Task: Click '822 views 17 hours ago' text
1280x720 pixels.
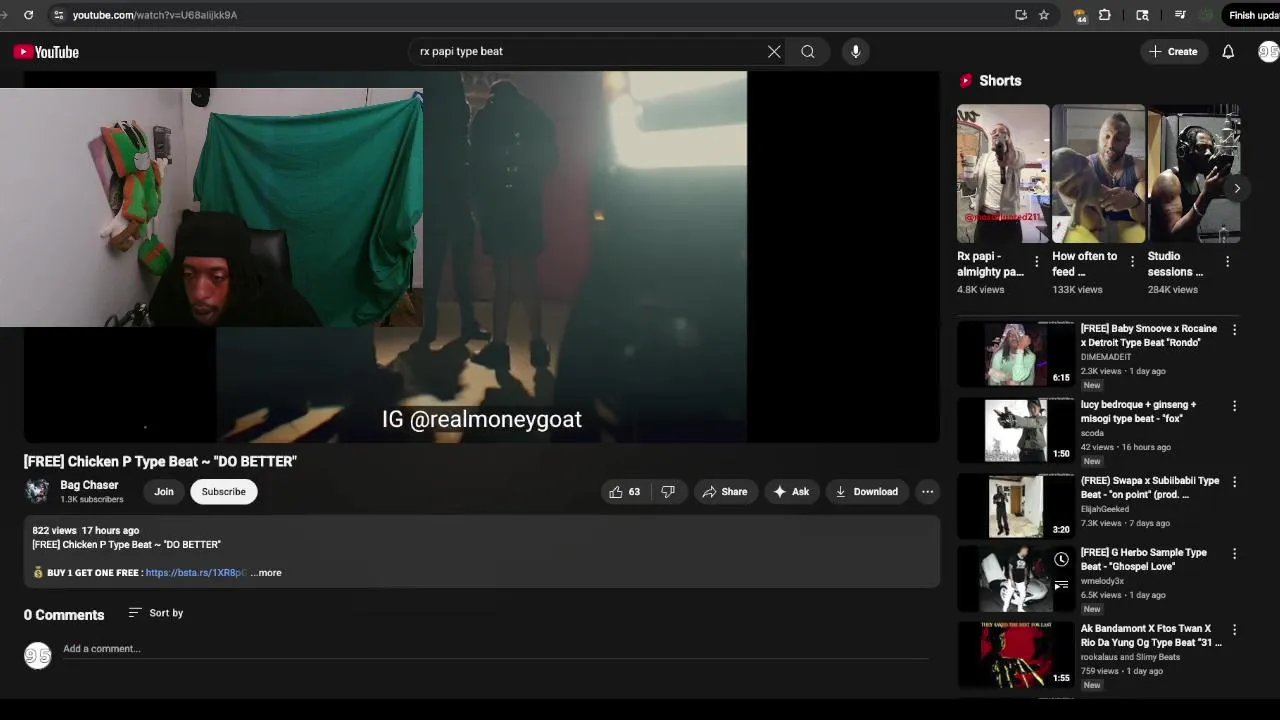Action: tap(85, 531)
